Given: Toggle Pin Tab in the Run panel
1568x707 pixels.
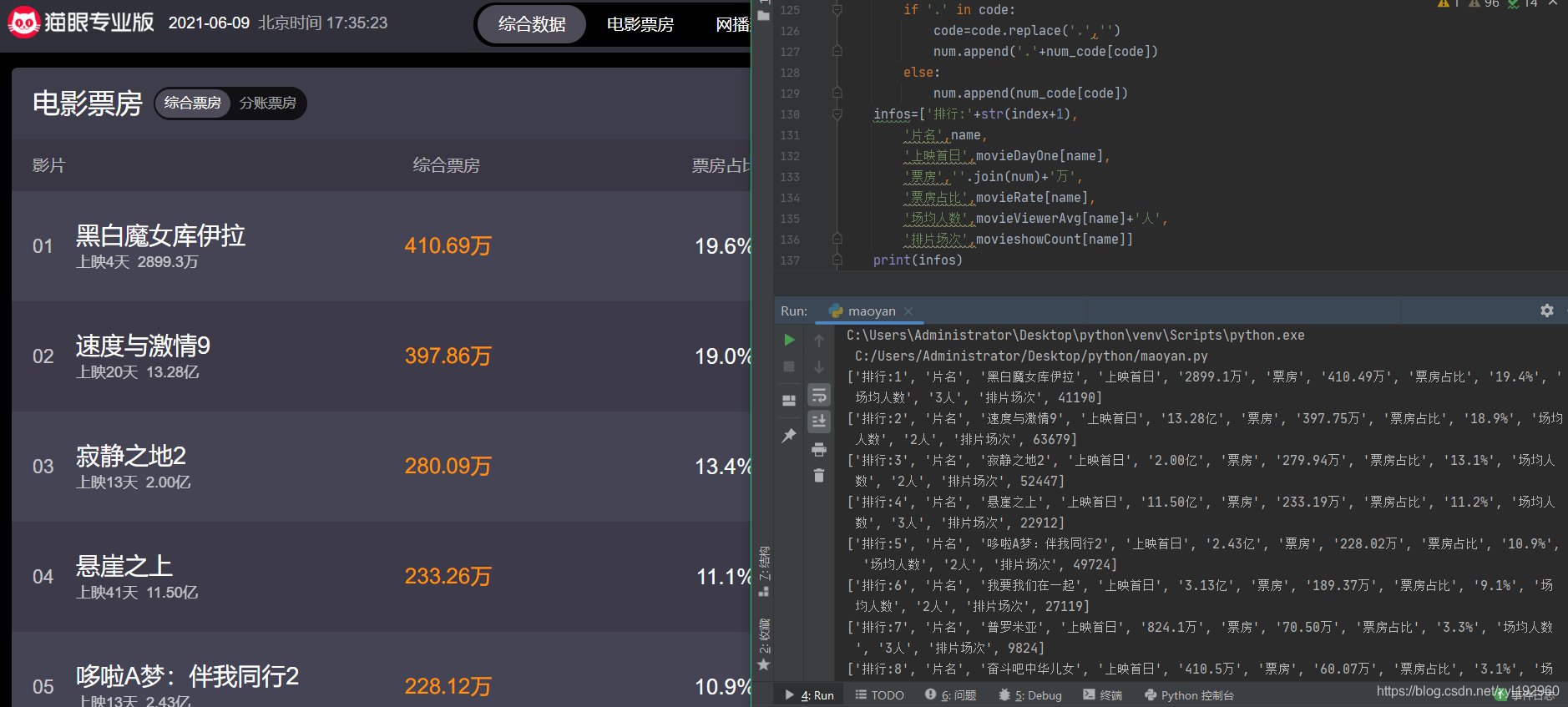Looking at the screenshot, I should pos(789,436).
